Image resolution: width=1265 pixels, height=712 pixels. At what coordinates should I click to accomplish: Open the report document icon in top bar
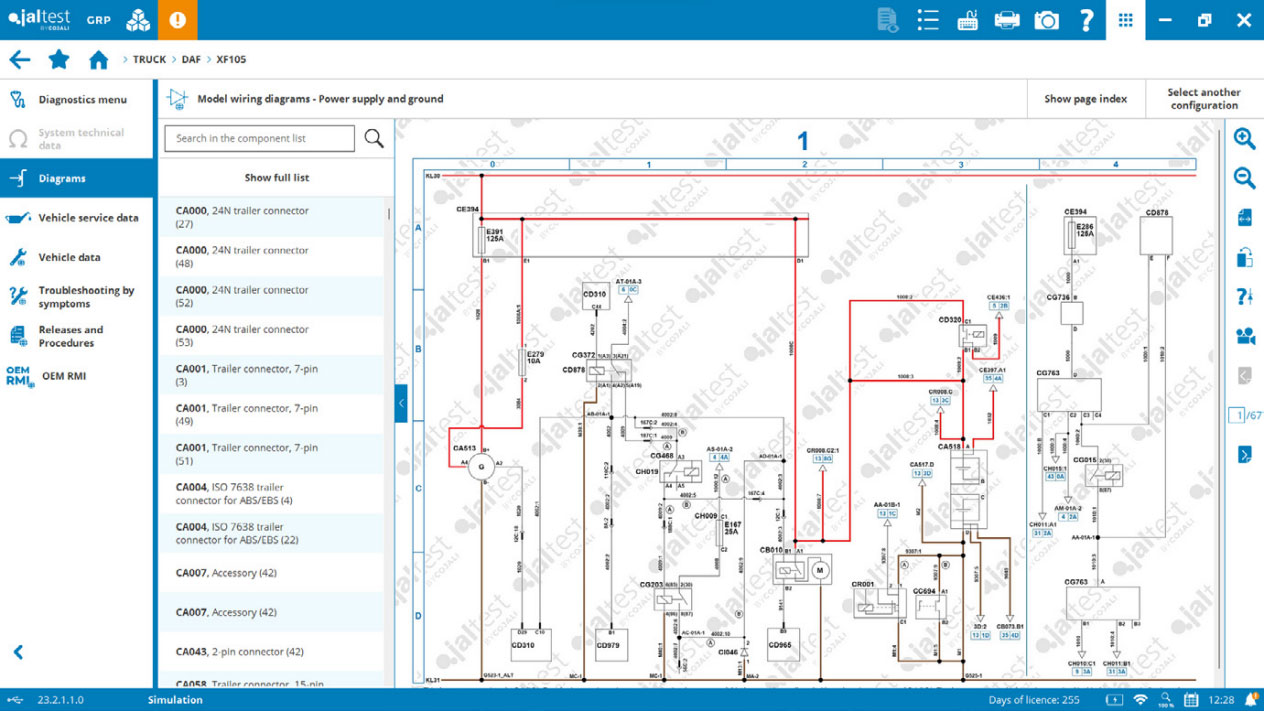click(887, 20)
